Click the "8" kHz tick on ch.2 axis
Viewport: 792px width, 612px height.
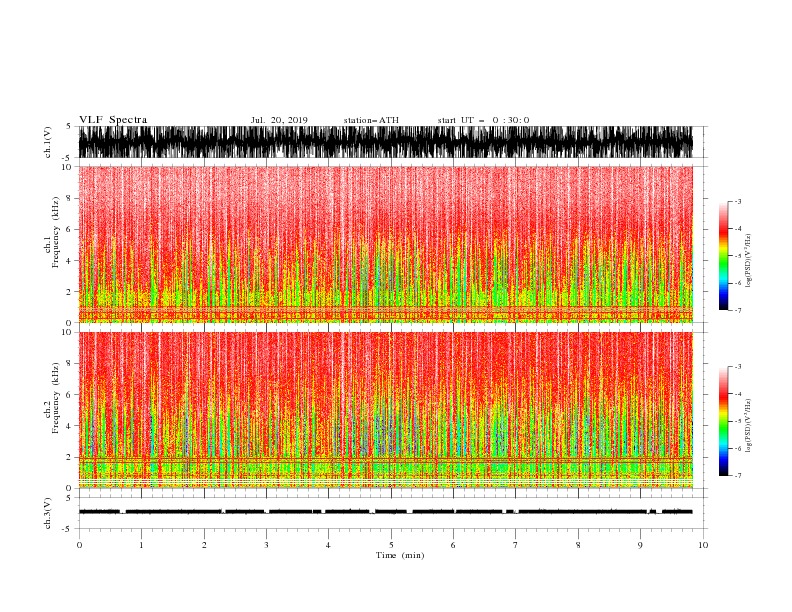pyautogui.click(x=70, y=364)
